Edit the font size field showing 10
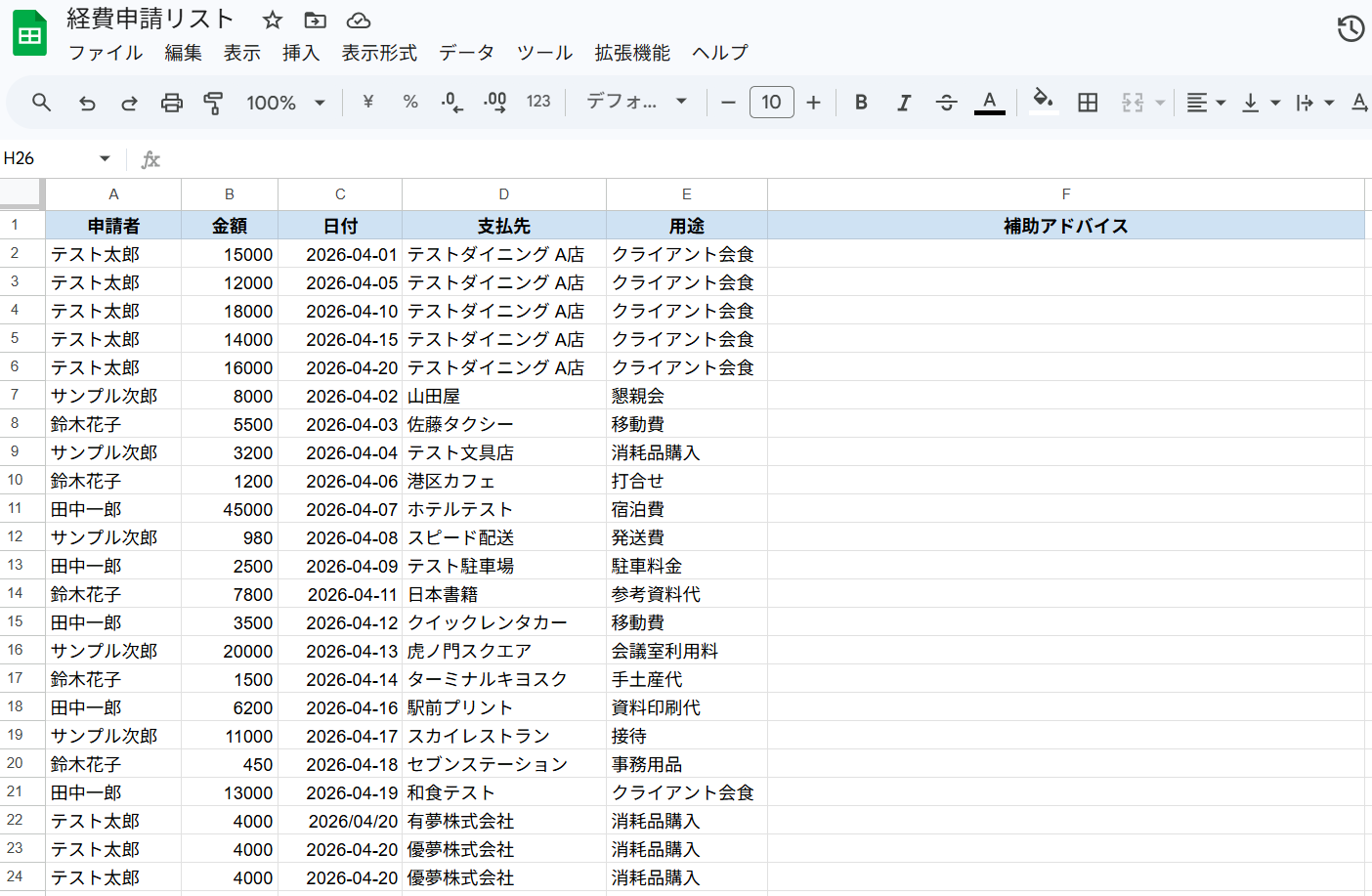Screen dimensions: 1372x896 coord(771,102)
